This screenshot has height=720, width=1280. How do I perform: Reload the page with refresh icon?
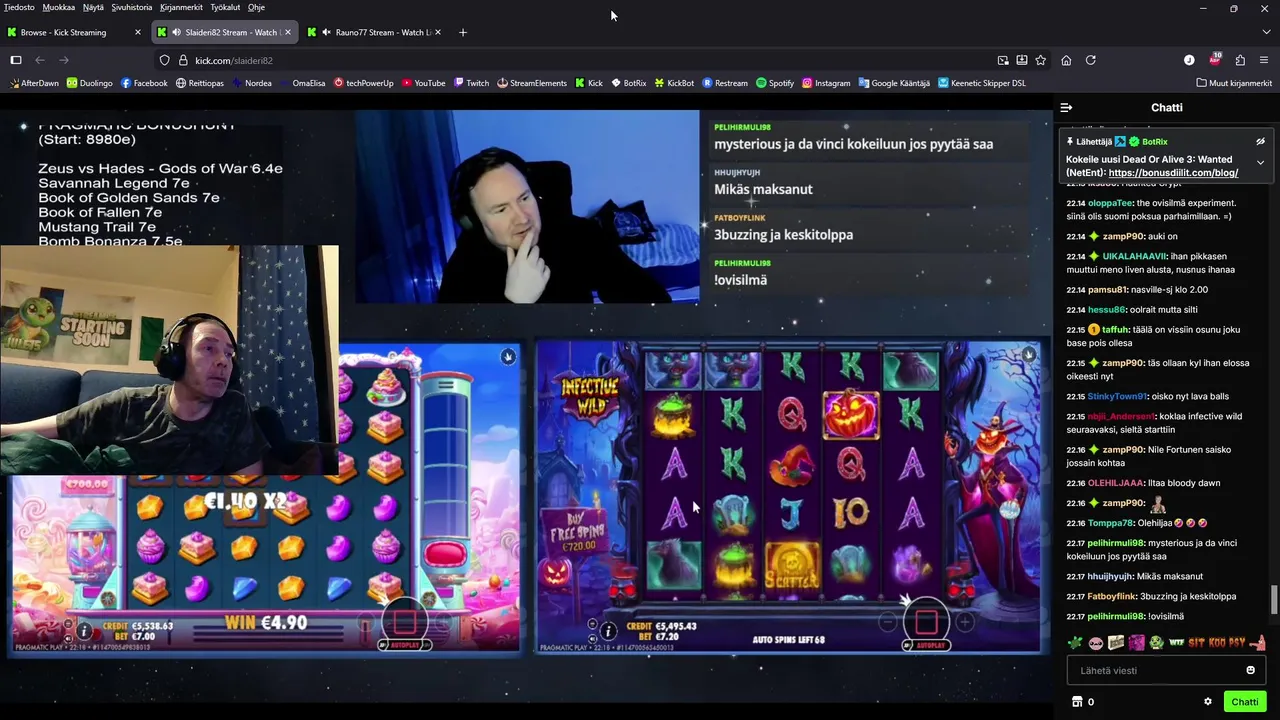point(1091,60)
